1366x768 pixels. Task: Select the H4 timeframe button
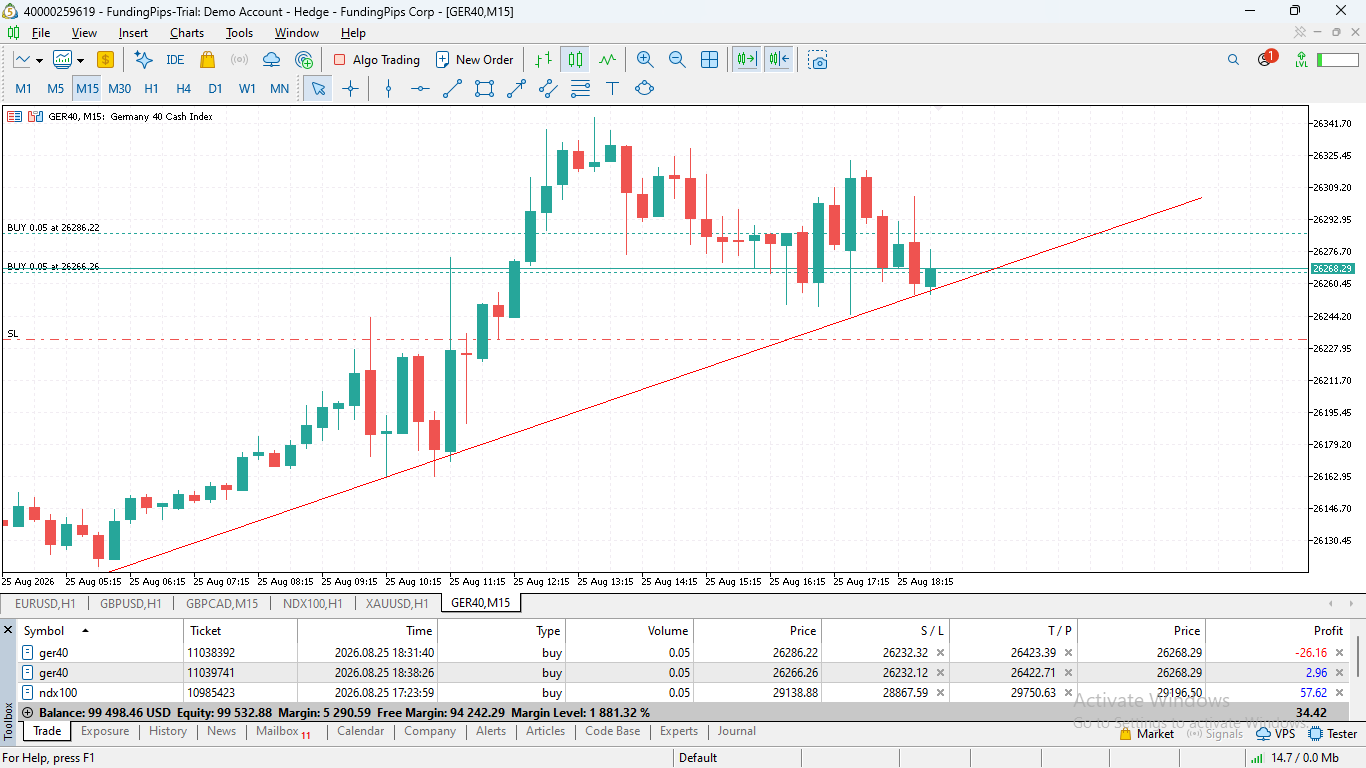184,88
